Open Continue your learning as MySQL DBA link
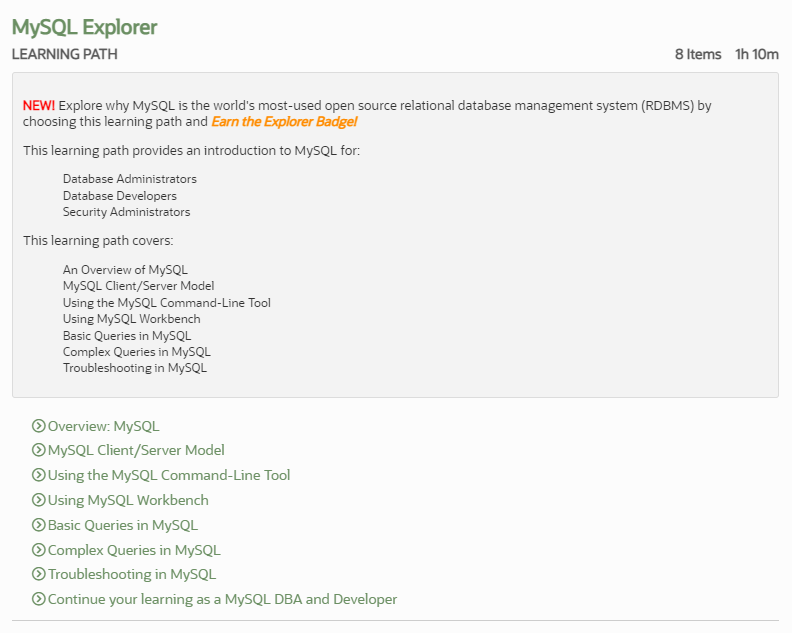 222,599
